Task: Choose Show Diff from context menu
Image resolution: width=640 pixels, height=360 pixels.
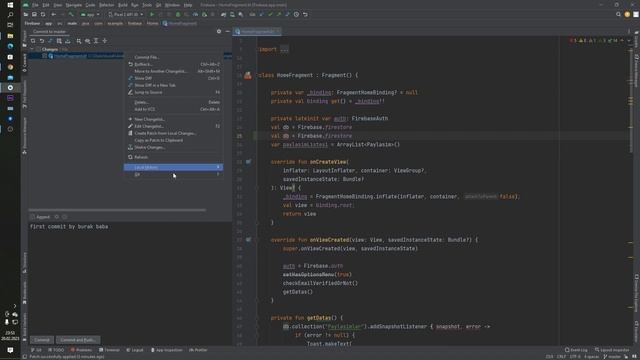Action: (x=173, y=78)
